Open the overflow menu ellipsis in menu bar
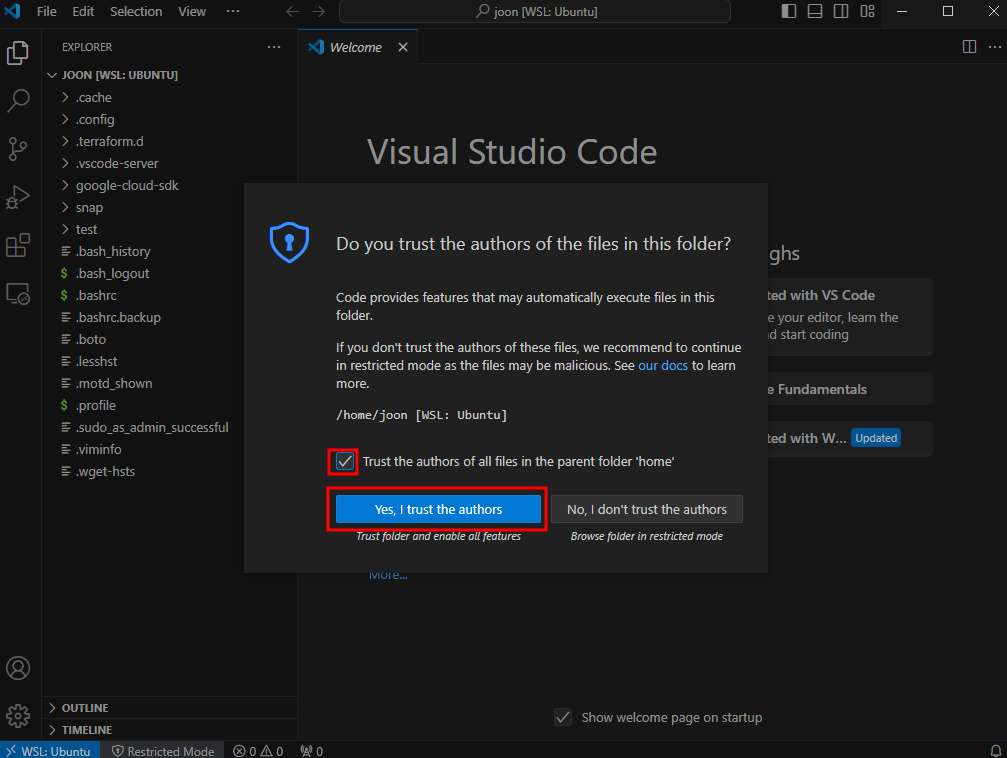1007x758 pixels. pyautogui.click(x=233, y=12)
